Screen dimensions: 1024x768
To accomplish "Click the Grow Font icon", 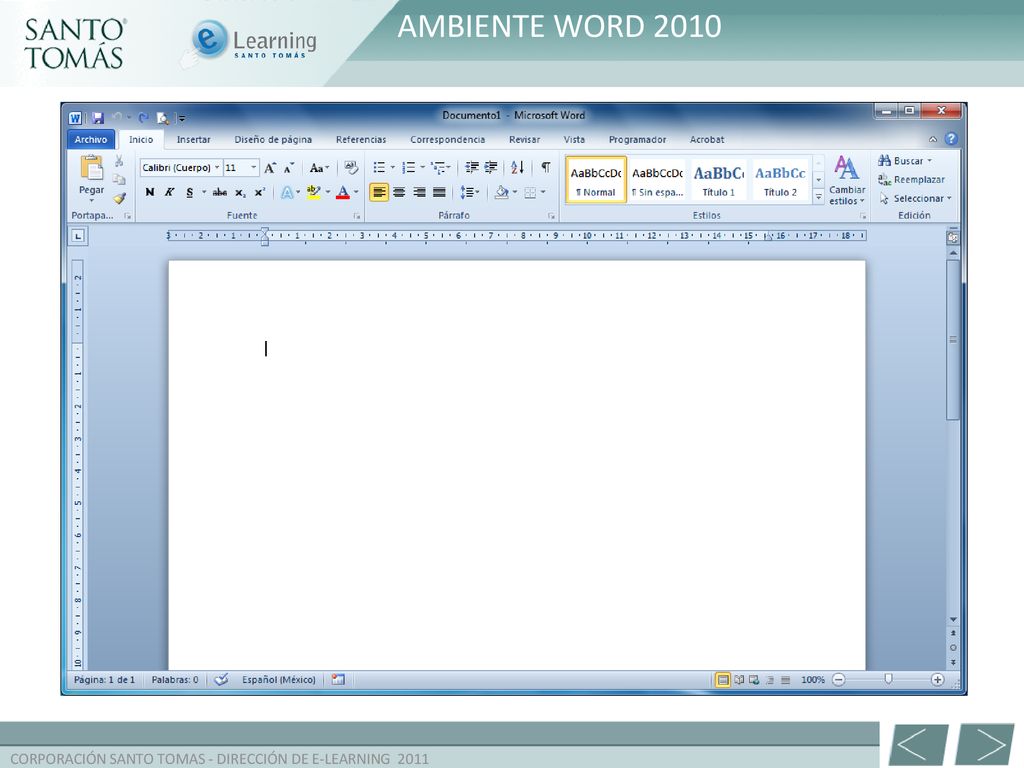I will (x=270, y=168).
